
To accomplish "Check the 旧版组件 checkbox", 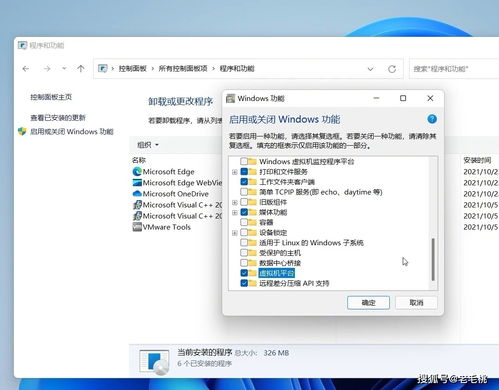I will 244,202.
